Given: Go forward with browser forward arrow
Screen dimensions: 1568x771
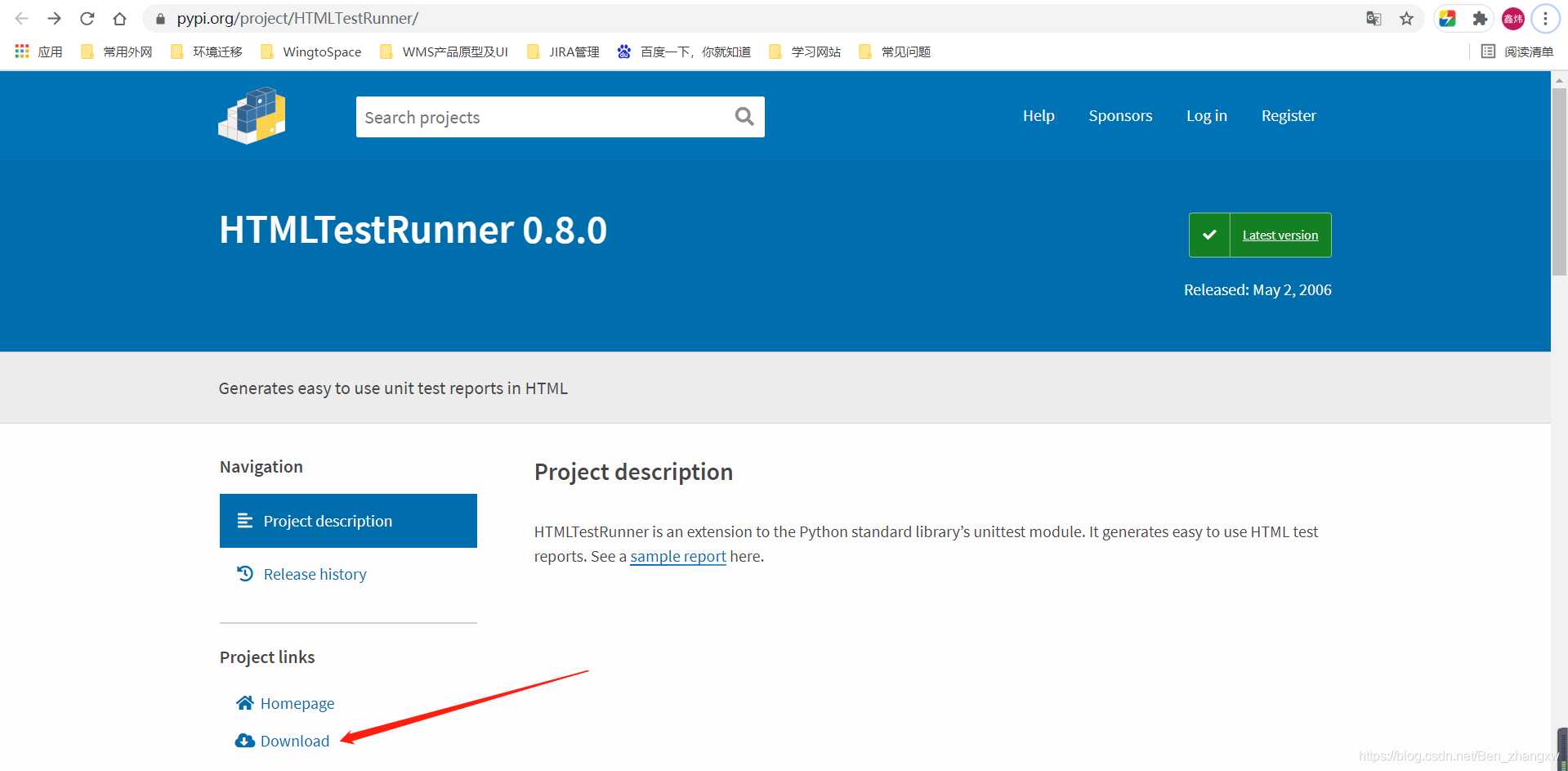Looking at the screenshot, I should (55, 18).
